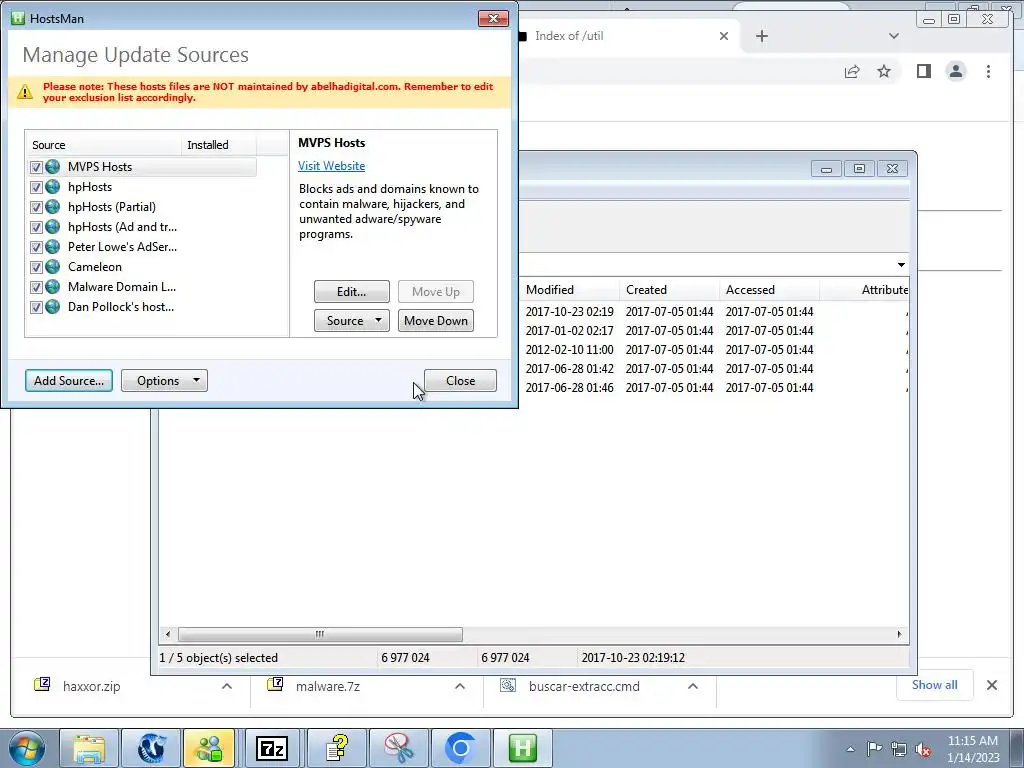Viewport: 1024px width, 768px height.
Task: Sort list by Source column header
Action: point(103,145)
